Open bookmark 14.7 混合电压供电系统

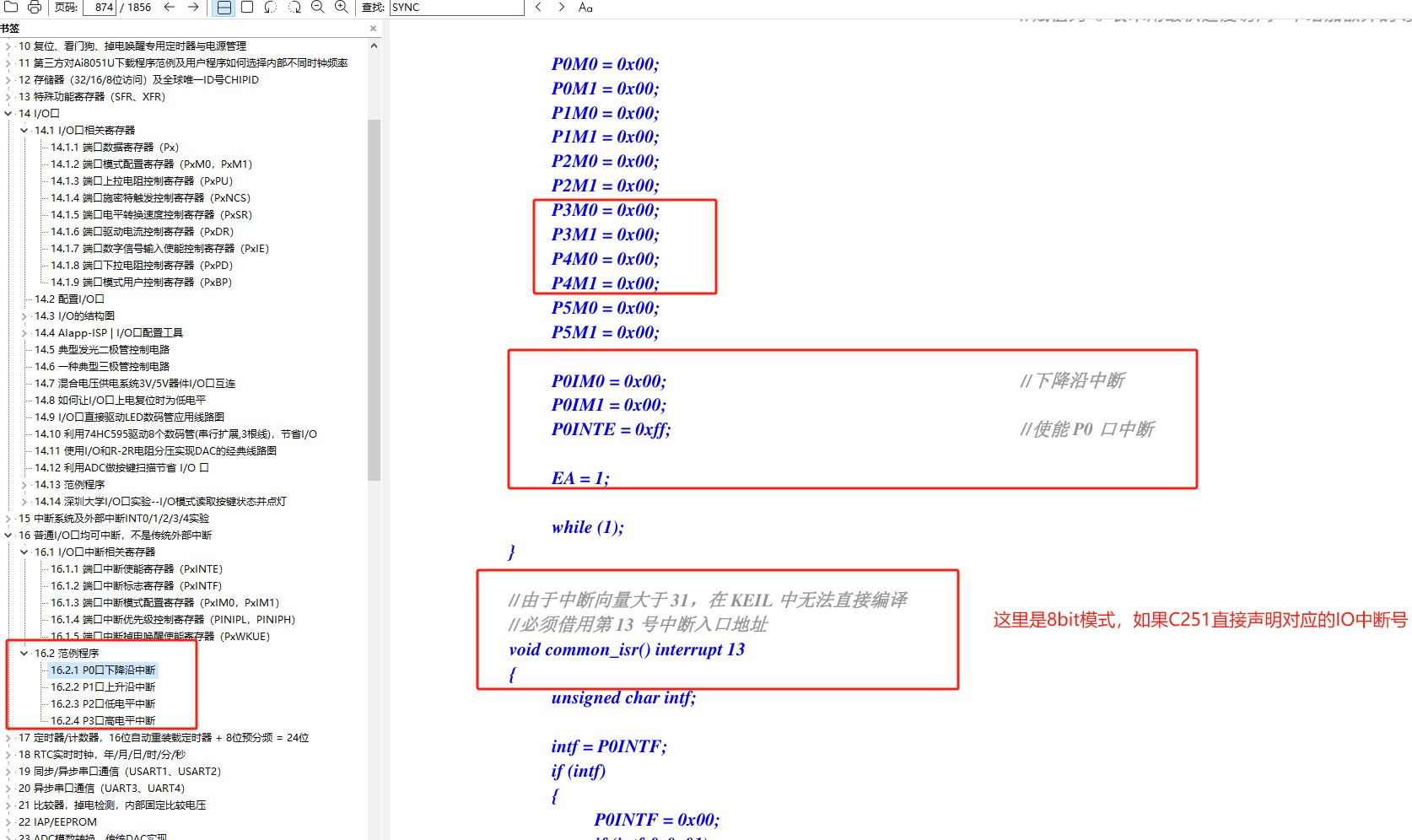(x=135, y=384)
